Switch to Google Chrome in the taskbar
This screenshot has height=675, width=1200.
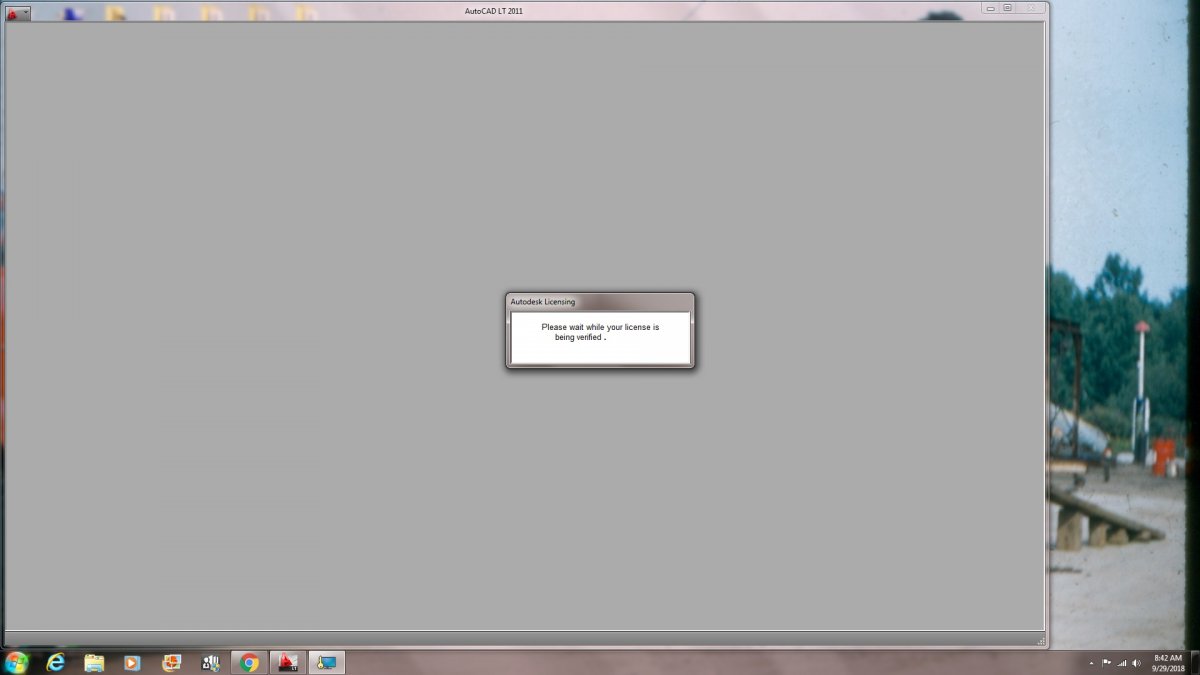[x=249, y=662]
